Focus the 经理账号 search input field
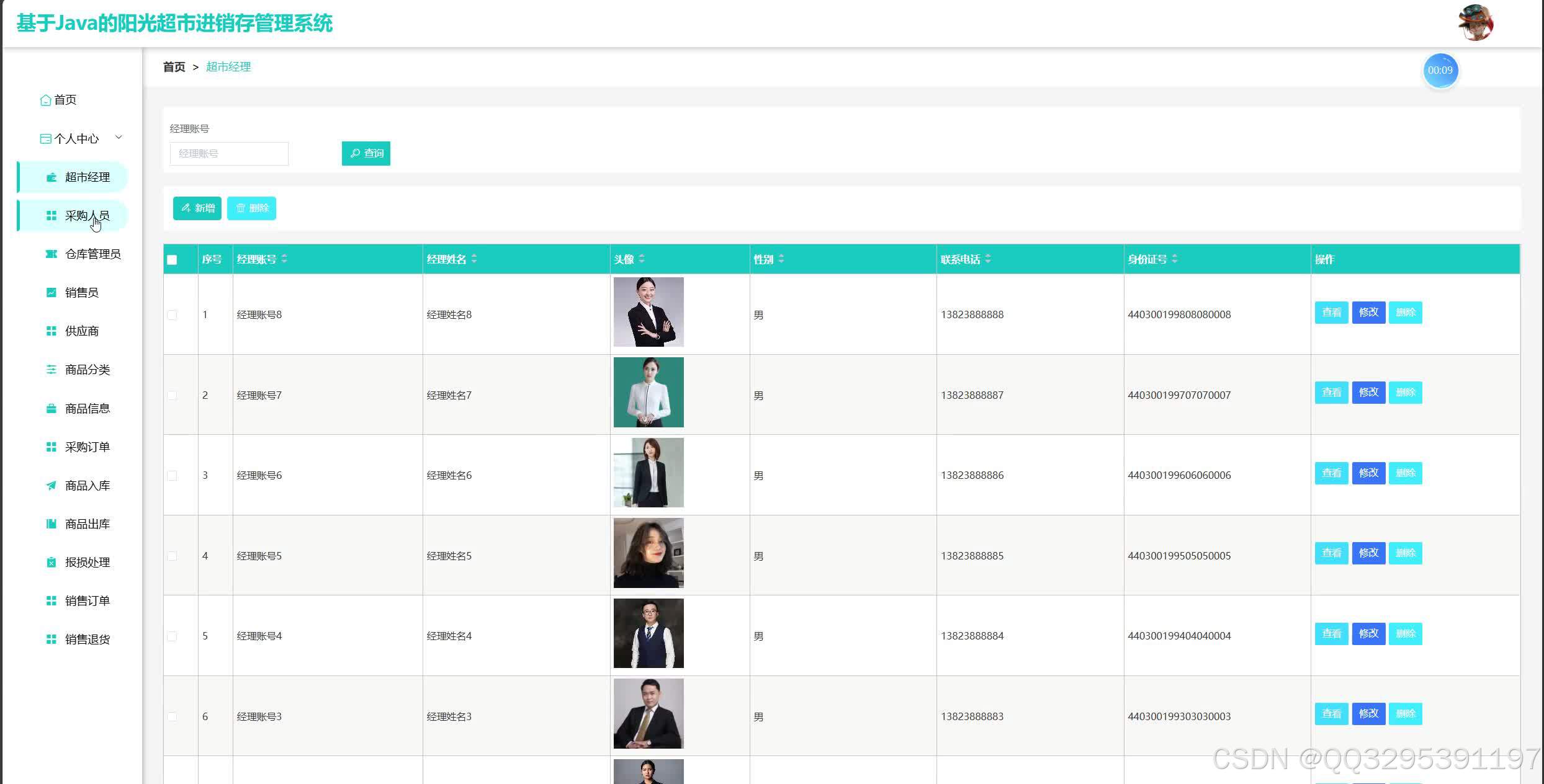Viewport: 1544px width, 784px height. 229,154
